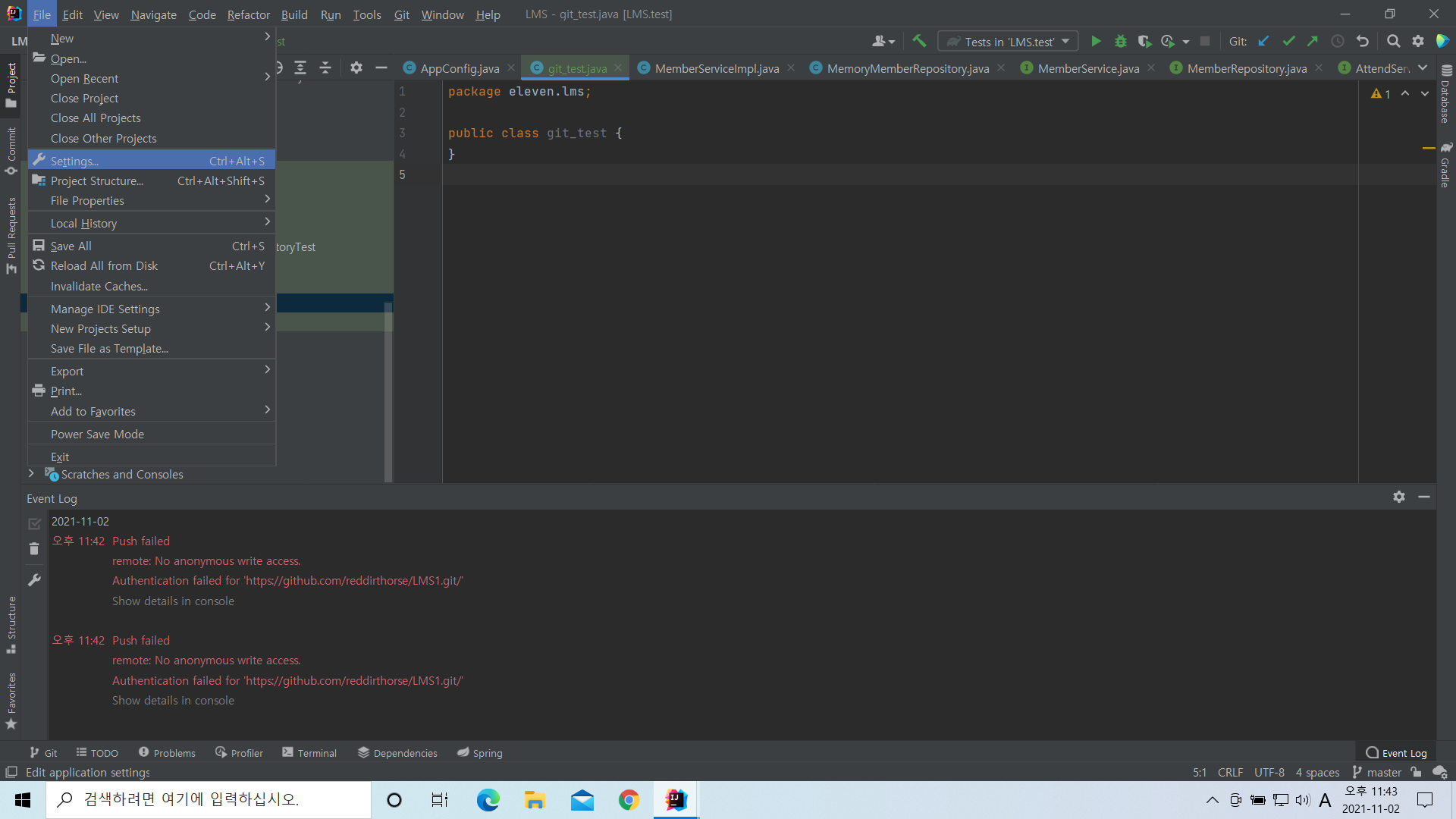
Task: Expand Scratches and Consoles tree node
Action: pyautogui.click(x=31, y=474)
